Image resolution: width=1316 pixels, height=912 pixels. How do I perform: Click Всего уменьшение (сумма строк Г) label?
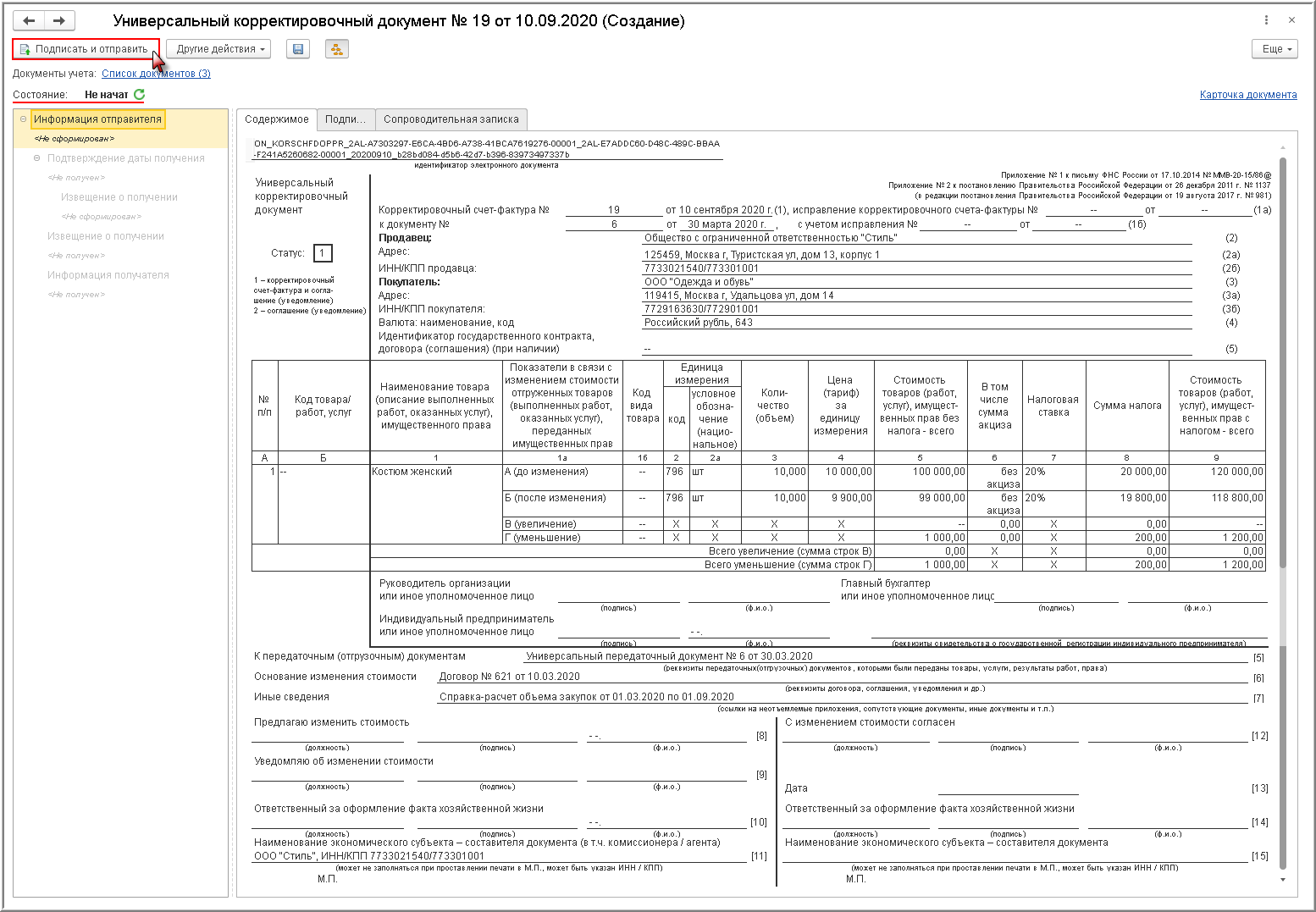tap(788, 565)
